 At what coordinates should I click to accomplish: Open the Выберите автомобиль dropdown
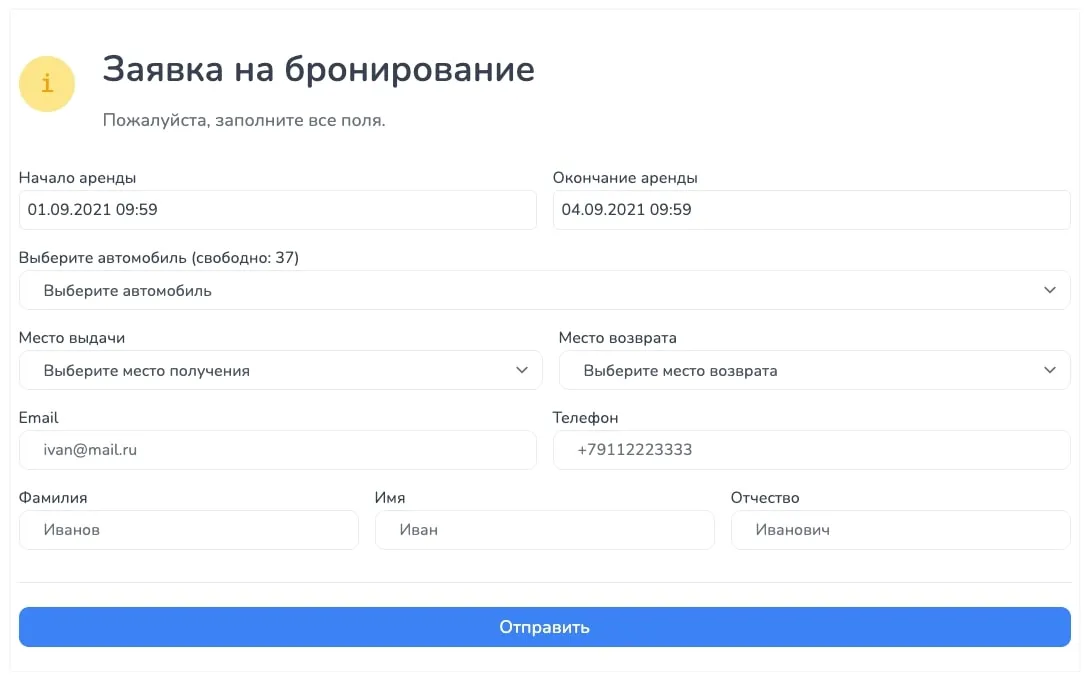[545, 290]
